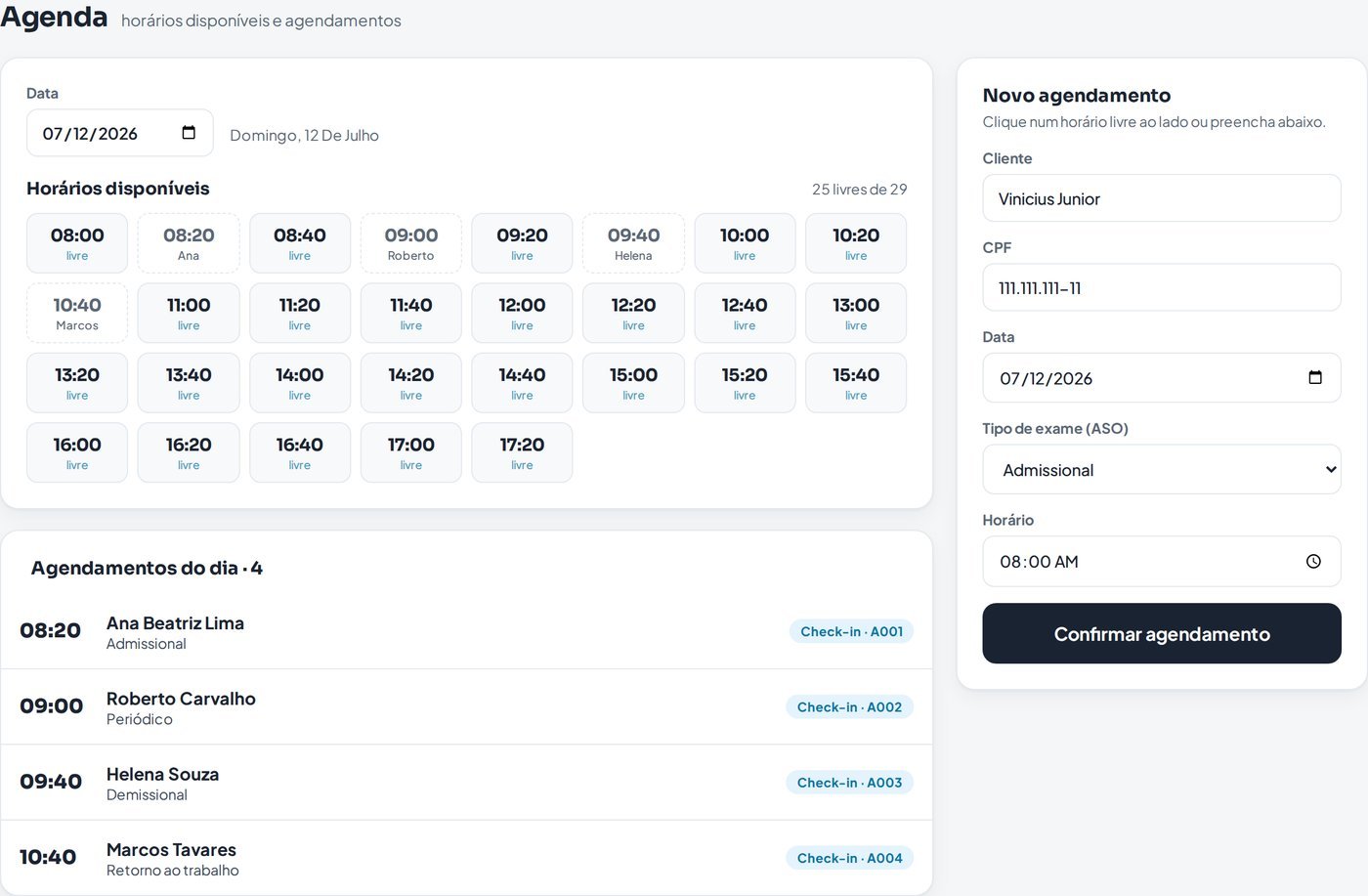The width and height of the screenshot is (1368, 896).
Task: Choose the 15:00 livre slot
Action: pos(633,383)
